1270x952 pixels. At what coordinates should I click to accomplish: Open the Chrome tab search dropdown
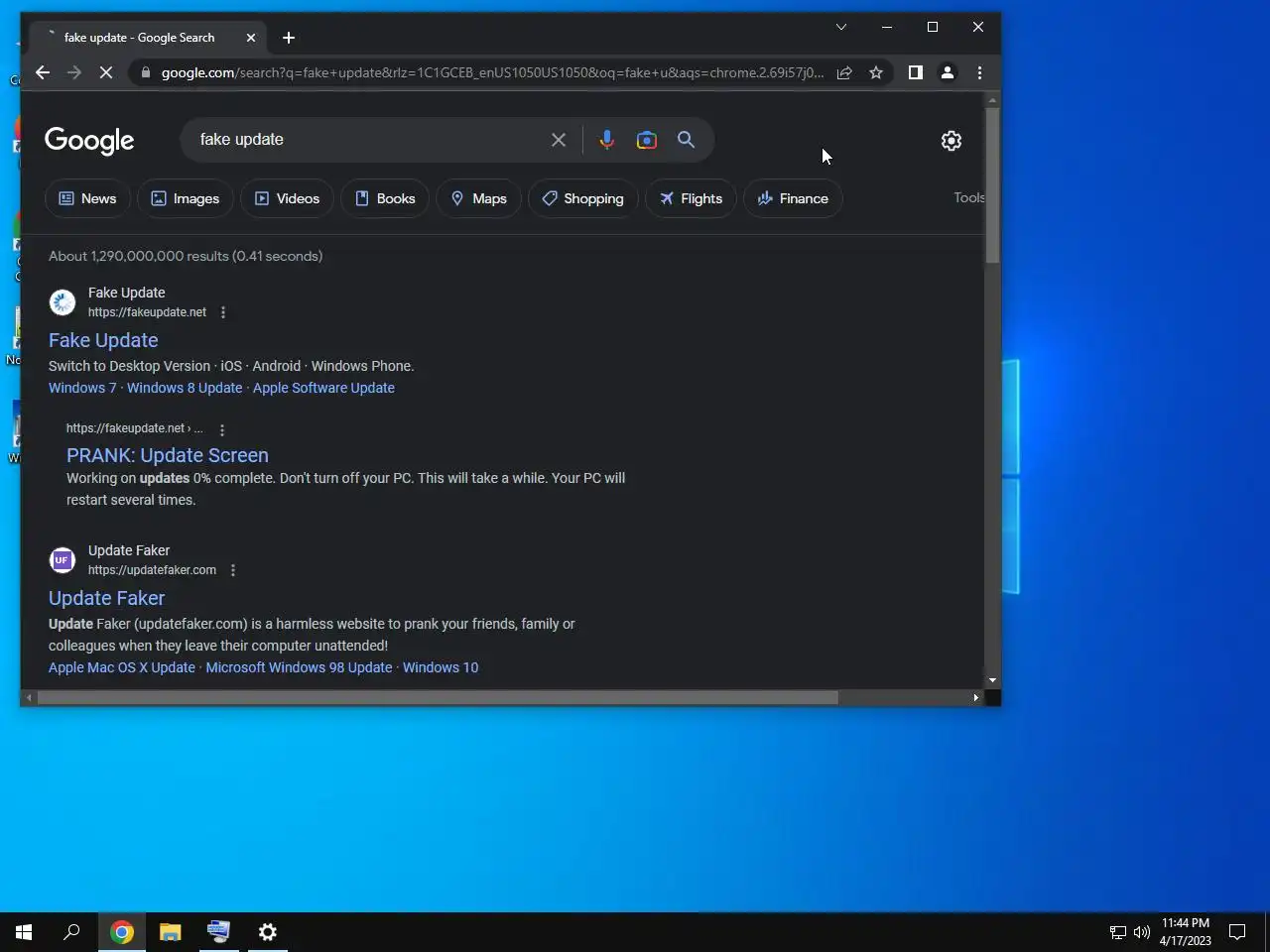(x=841, y=27)
